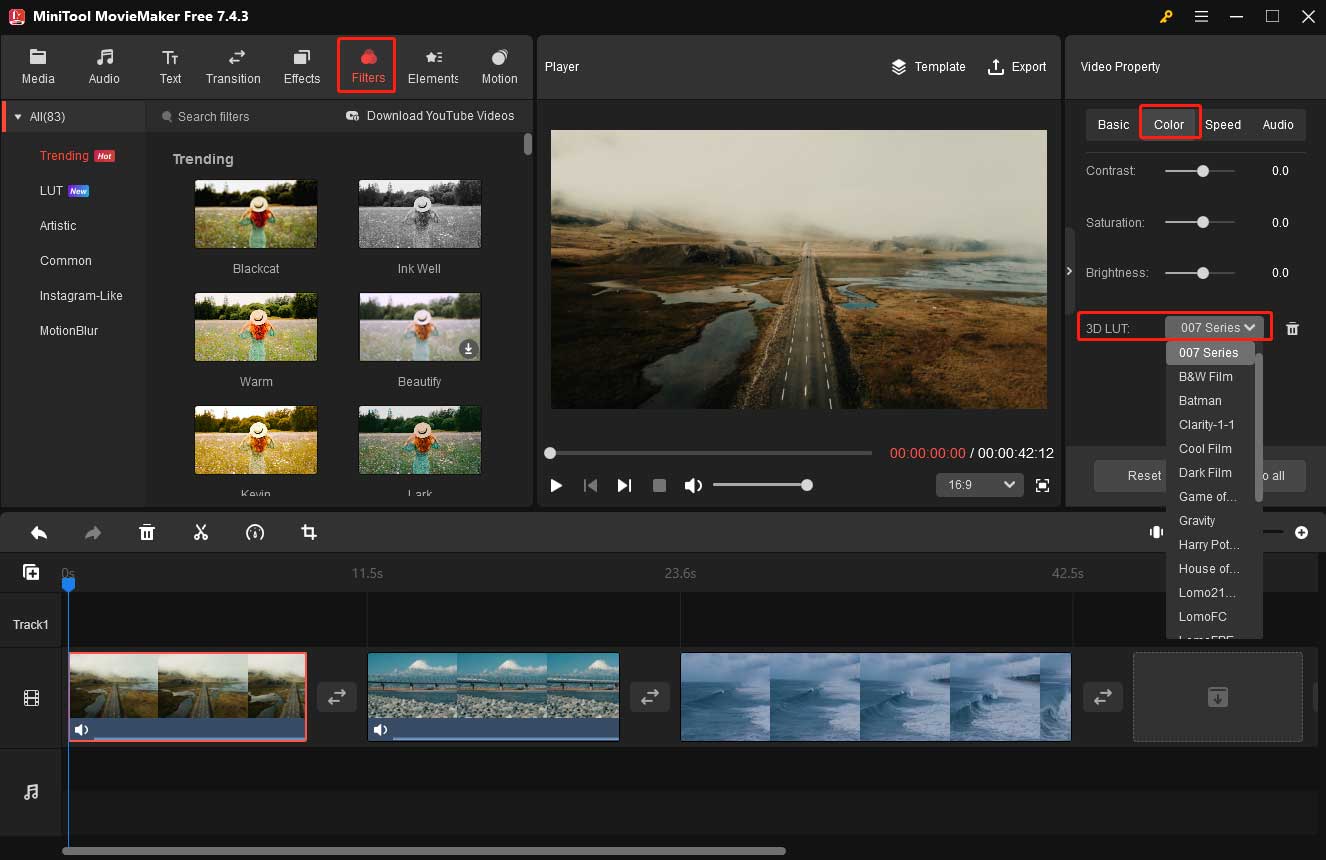Select the Common filter category
1326x860 pixels.
pos(66,261)
